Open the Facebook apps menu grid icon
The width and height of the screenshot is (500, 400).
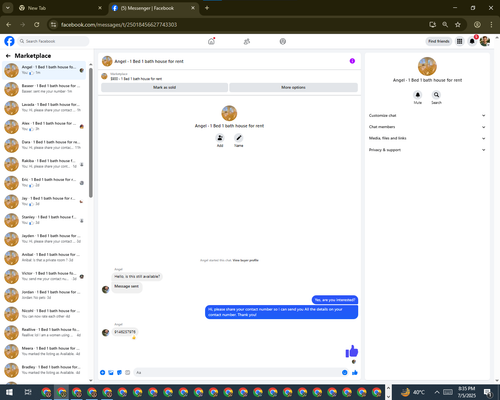point(459,41)
